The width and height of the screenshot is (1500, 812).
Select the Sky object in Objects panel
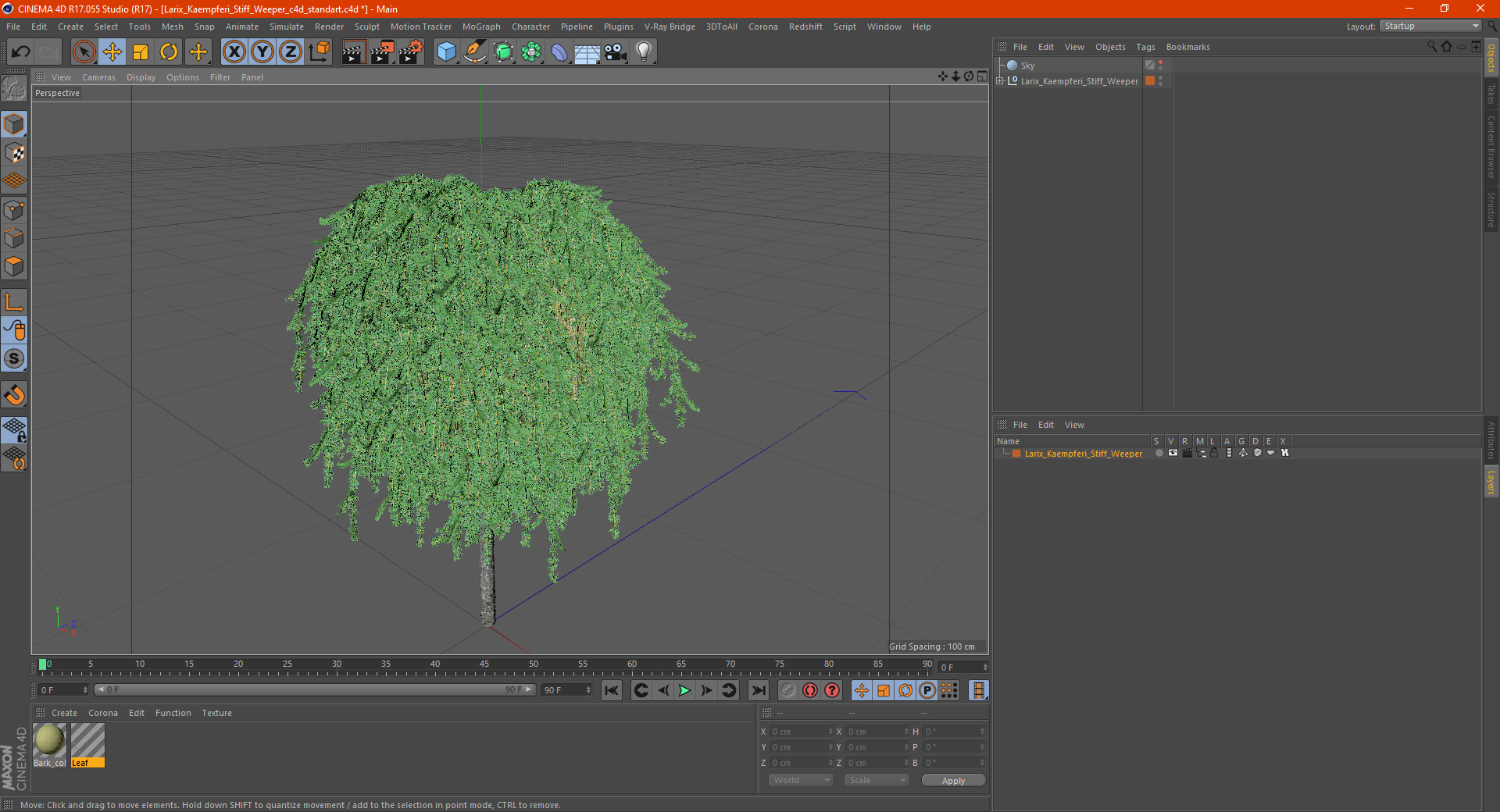coord(1027,66)
